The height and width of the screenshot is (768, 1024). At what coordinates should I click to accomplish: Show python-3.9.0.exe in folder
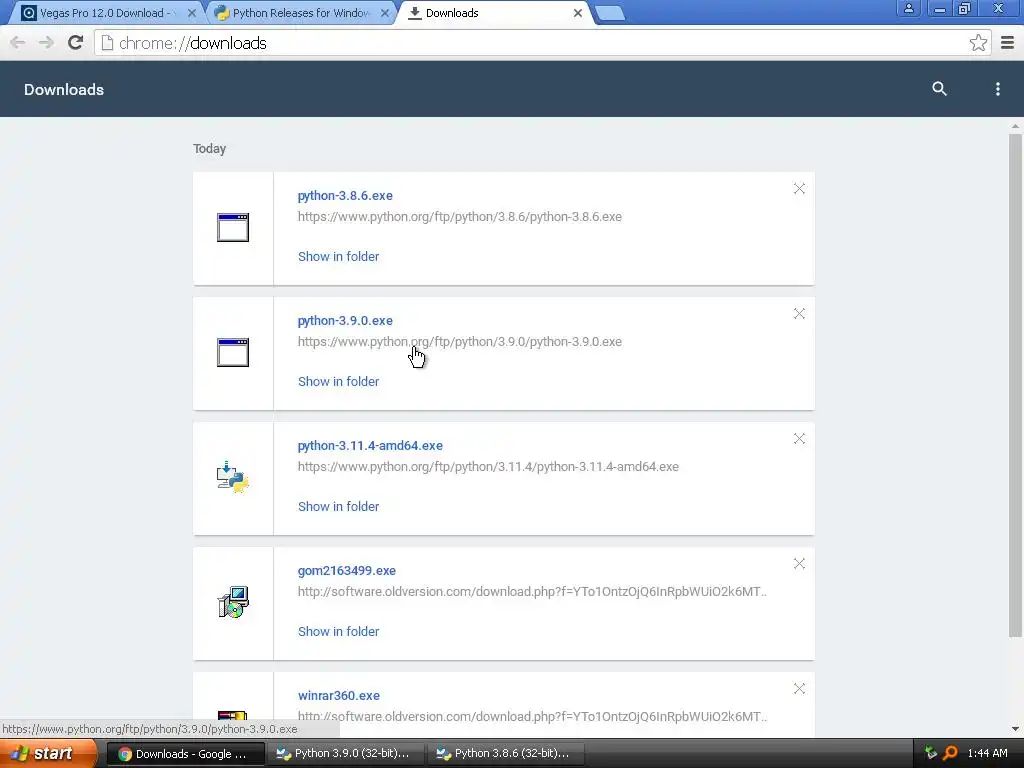[338, 381]
